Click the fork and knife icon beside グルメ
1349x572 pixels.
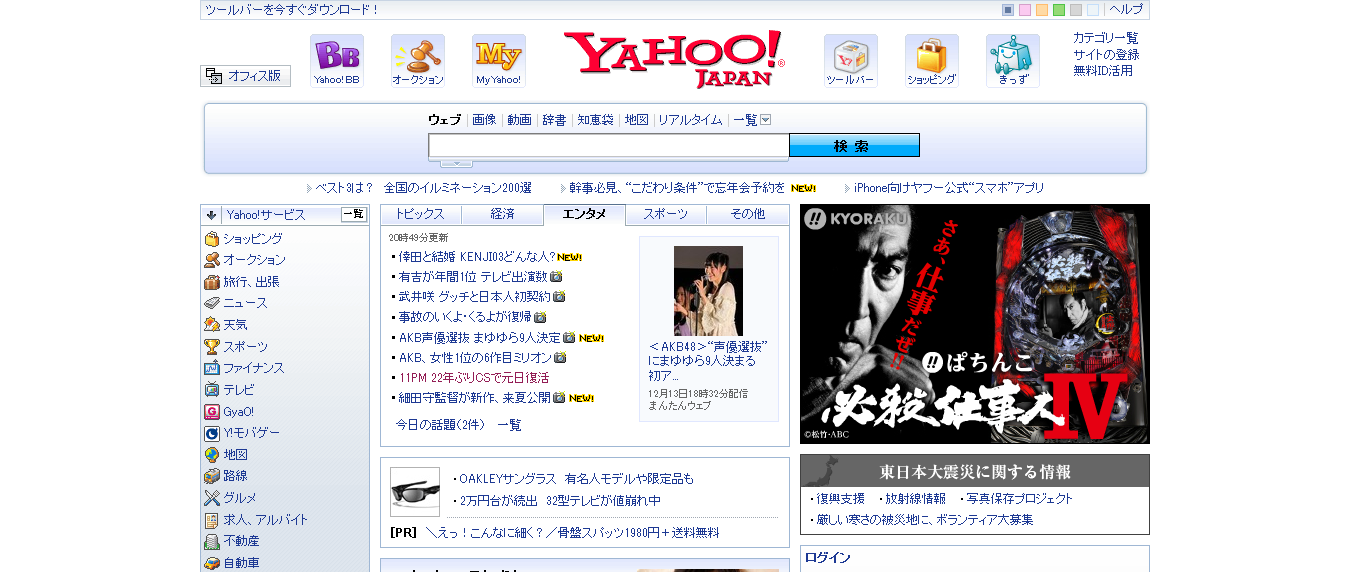click(212, 498)
